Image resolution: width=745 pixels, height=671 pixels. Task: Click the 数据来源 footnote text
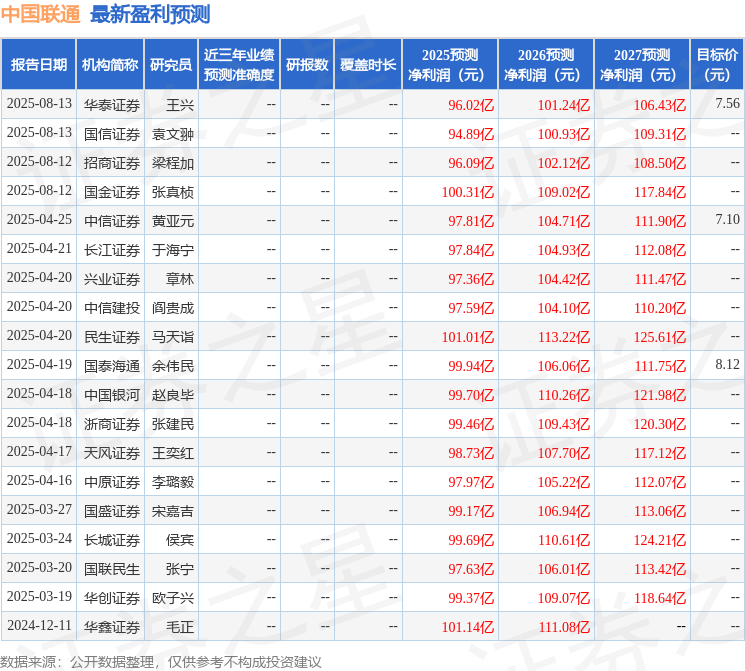tap(161, 661)
